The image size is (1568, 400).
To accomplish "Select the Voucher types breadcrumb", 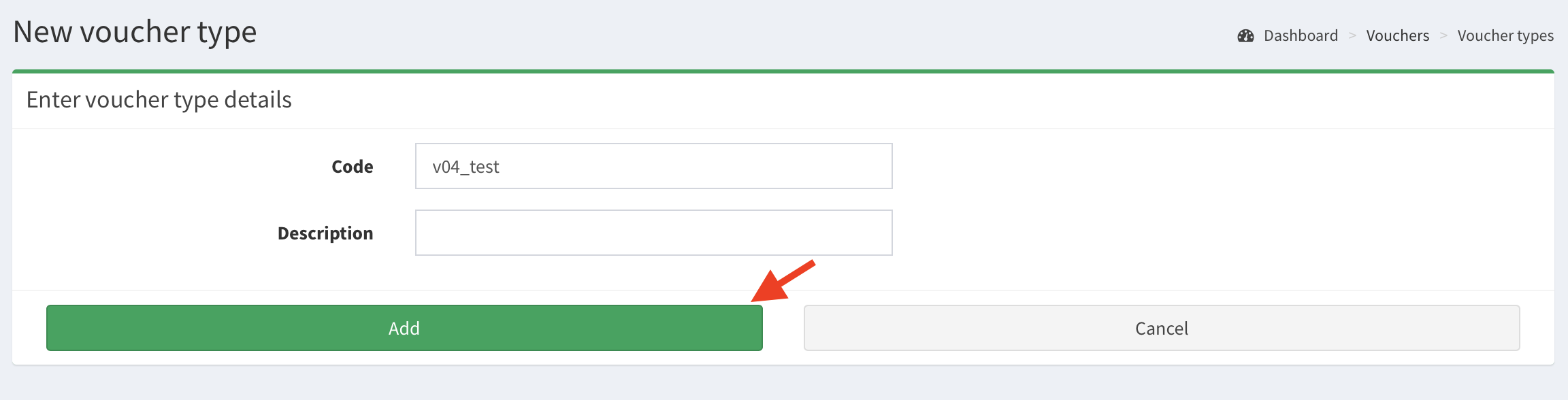I will 1505,36.
